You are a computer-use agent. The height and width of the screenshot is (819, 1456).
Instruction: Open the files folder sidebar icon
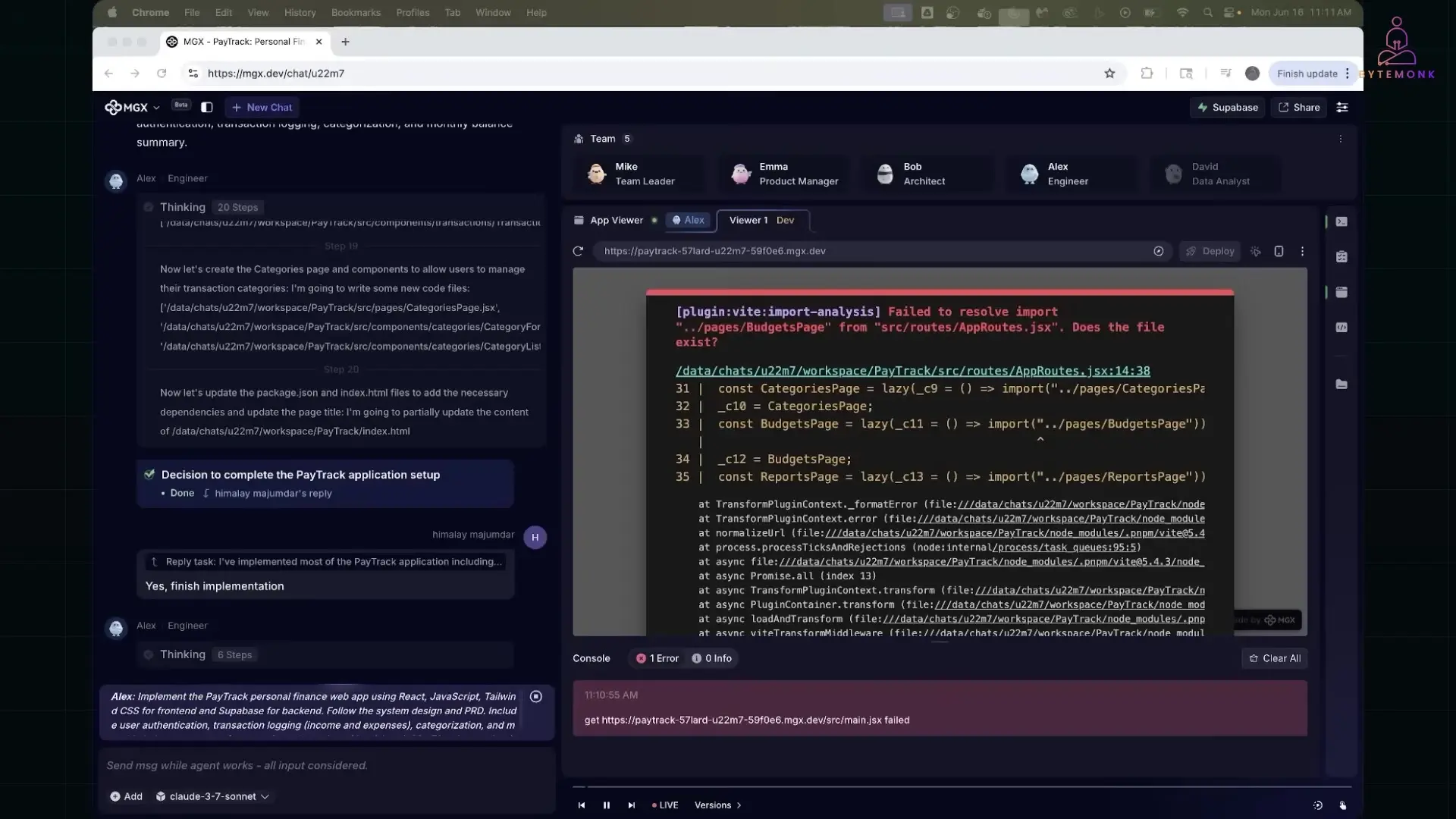tap(1341, 384)
